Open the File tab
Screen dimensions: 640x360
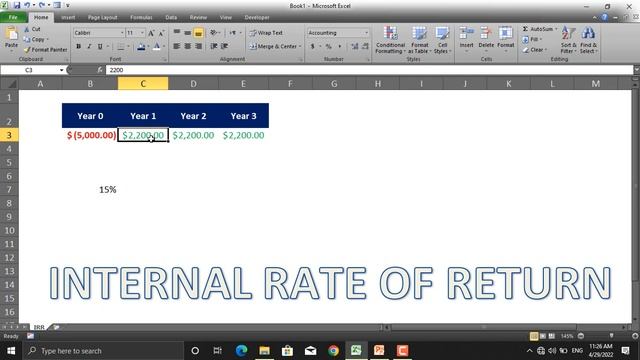13,17
